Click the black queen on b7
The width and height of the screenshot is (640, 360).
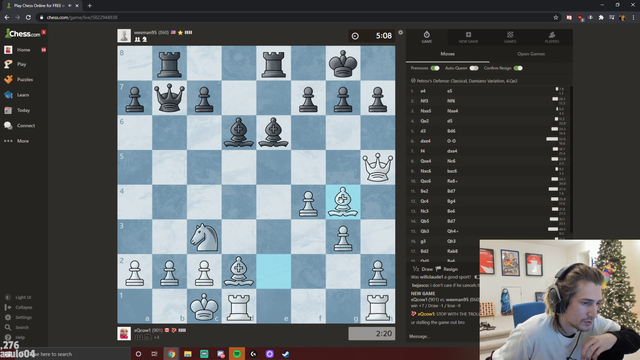pos(169,98)
